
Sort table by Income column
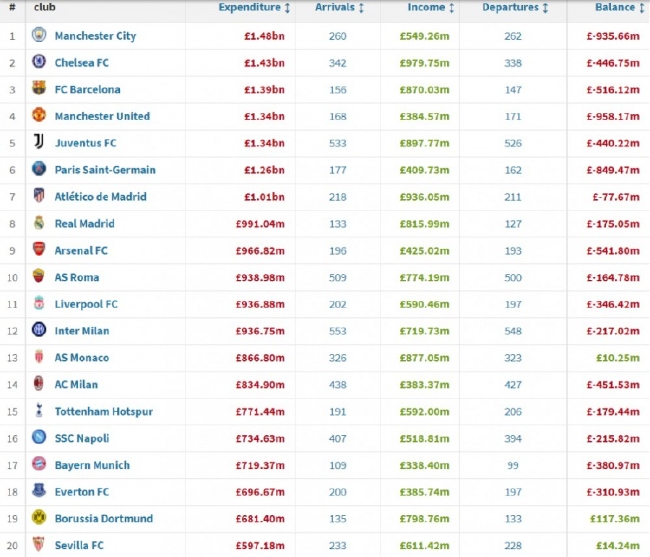click(x=432, y=8)
